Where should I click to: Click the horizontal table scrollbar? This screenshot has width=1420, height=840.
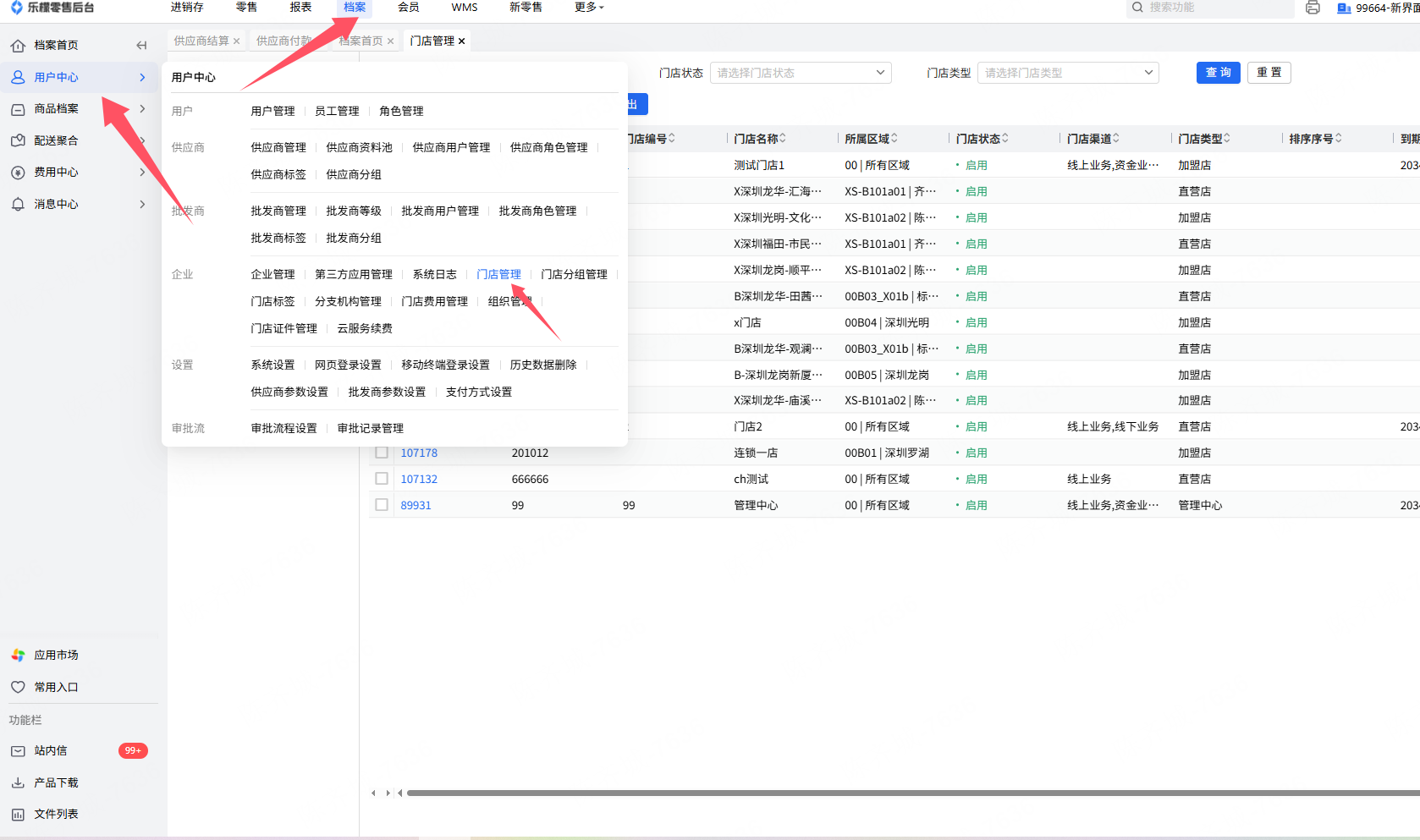pos(913,793)
